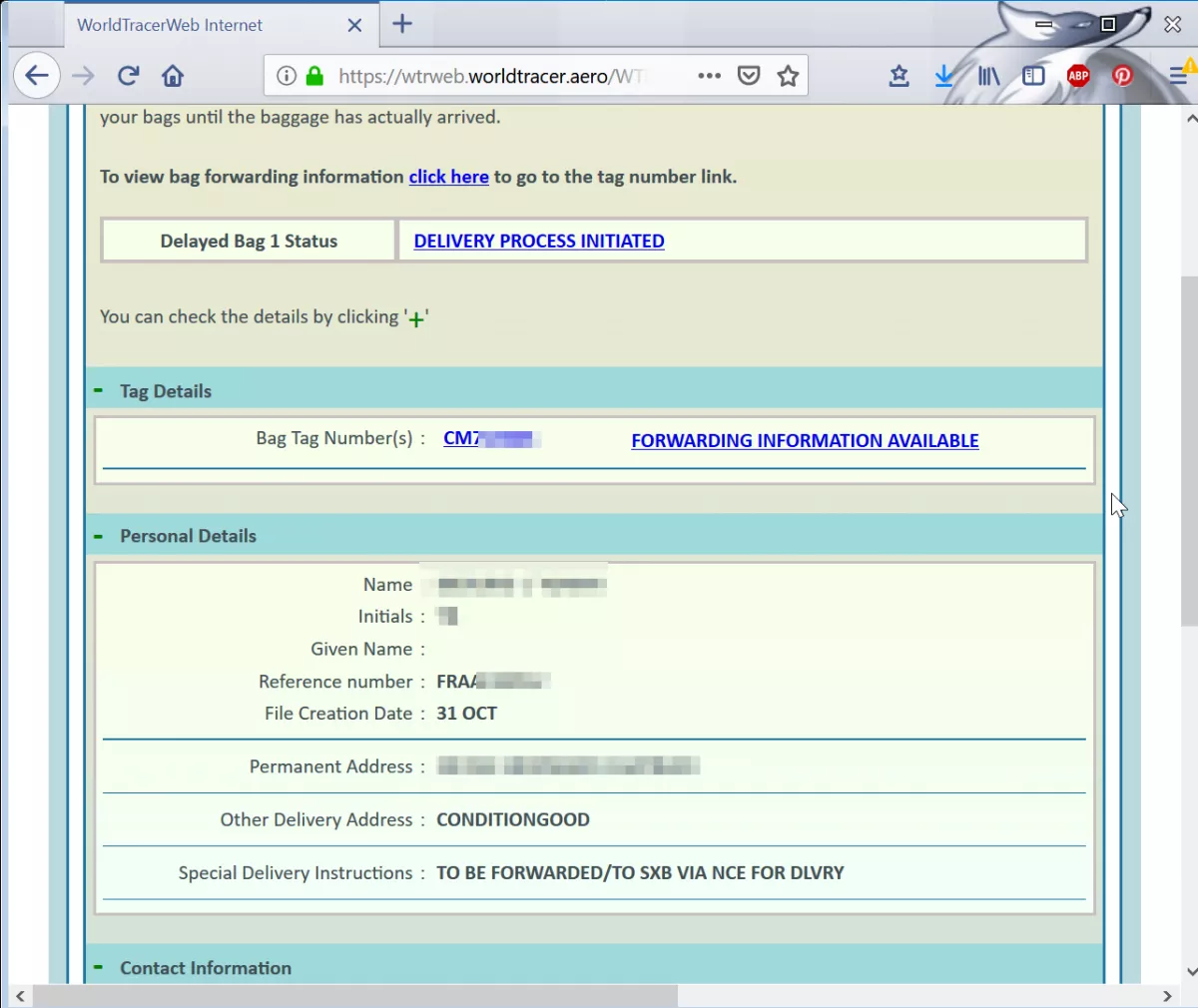Close the WorldTracerWeb Internet tab

tap(354, 25)
